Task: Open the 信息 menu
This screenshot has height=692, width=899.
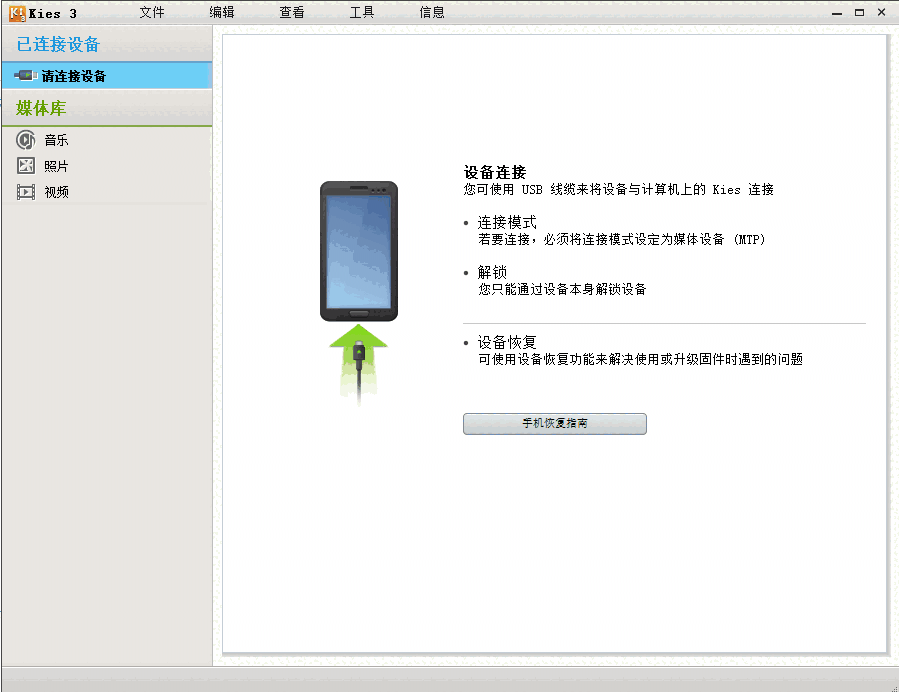Action: point(432,12)
